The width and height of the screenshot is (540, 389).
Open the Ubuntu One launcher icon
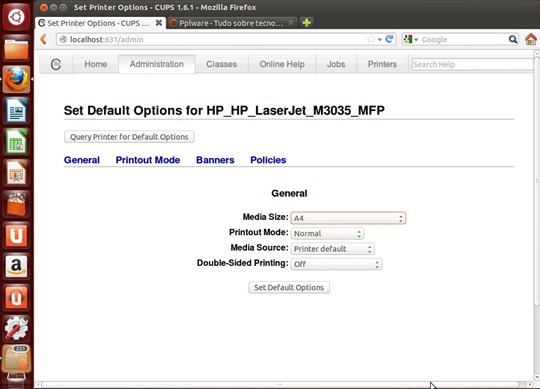tap(16, 235)
